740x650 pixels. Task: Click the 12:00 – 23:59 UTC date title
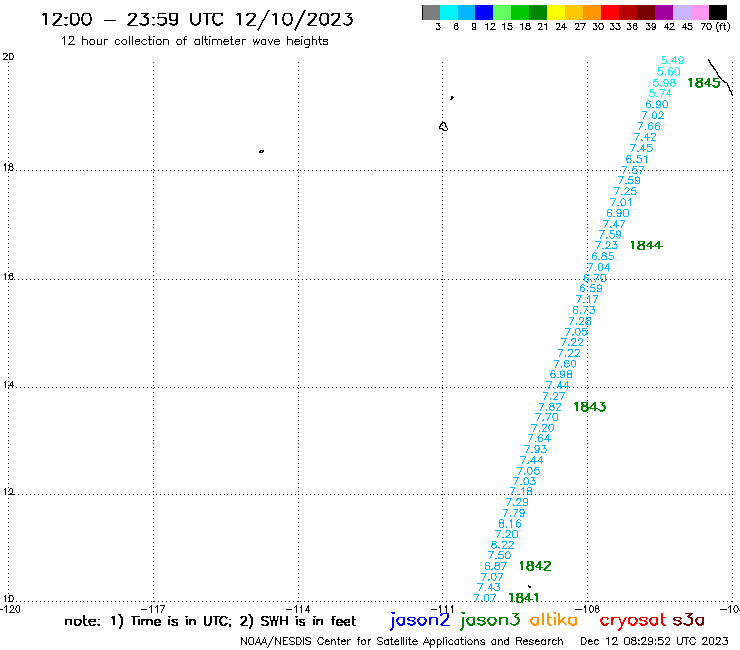coord(197,19)
